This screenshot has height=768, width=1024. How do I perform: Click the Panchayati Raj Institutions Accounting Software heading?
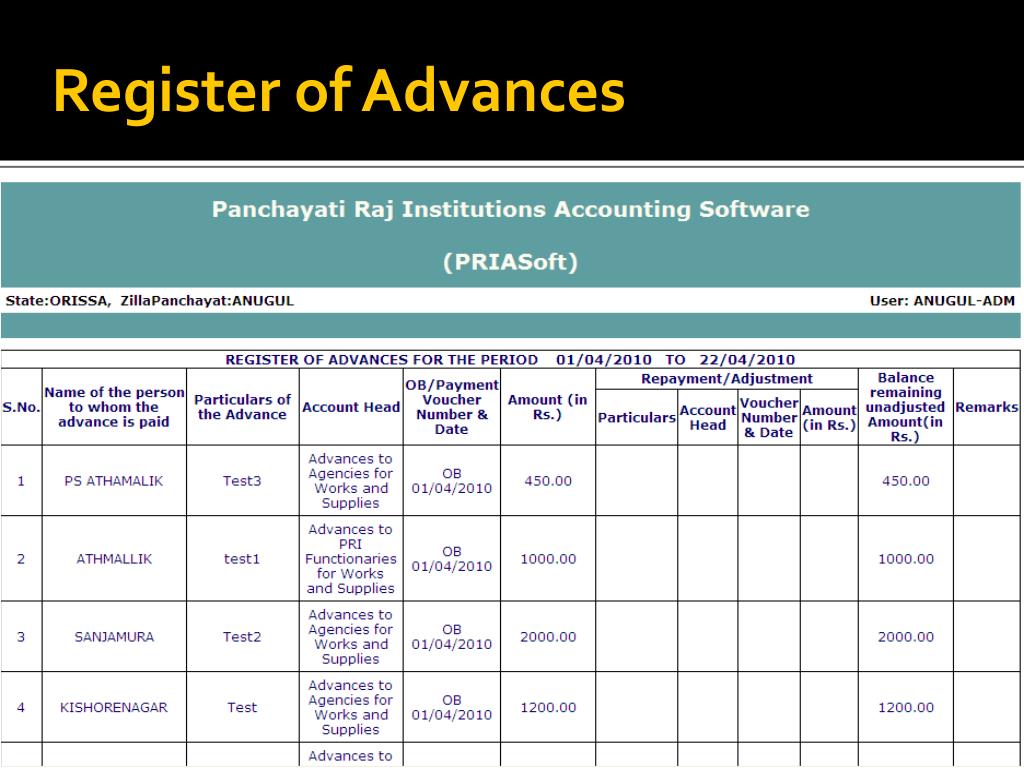pos(510,210)
